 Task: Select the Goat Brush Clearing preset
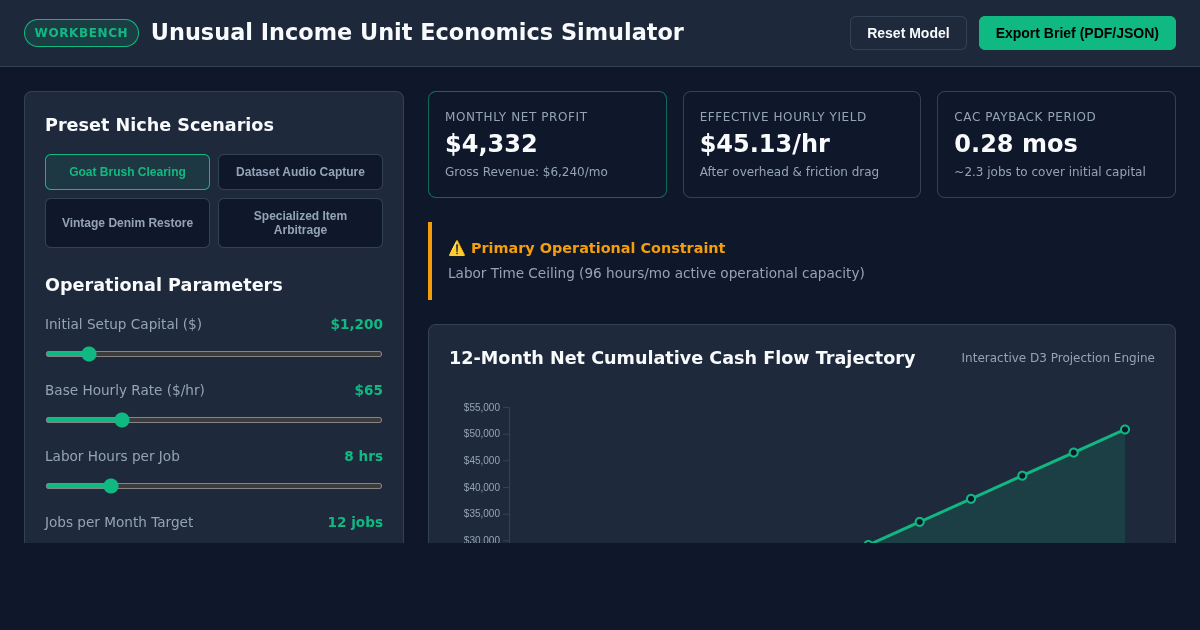pyautogui.click(x=127, y=172)
